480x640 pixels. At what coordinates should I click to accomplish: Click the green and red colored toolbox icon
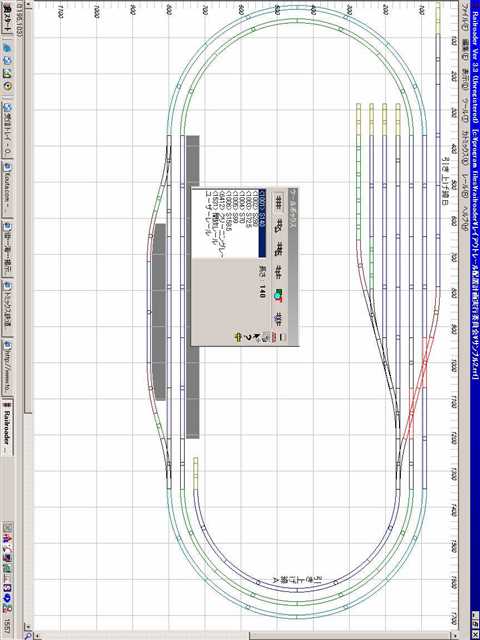[278, 295]
